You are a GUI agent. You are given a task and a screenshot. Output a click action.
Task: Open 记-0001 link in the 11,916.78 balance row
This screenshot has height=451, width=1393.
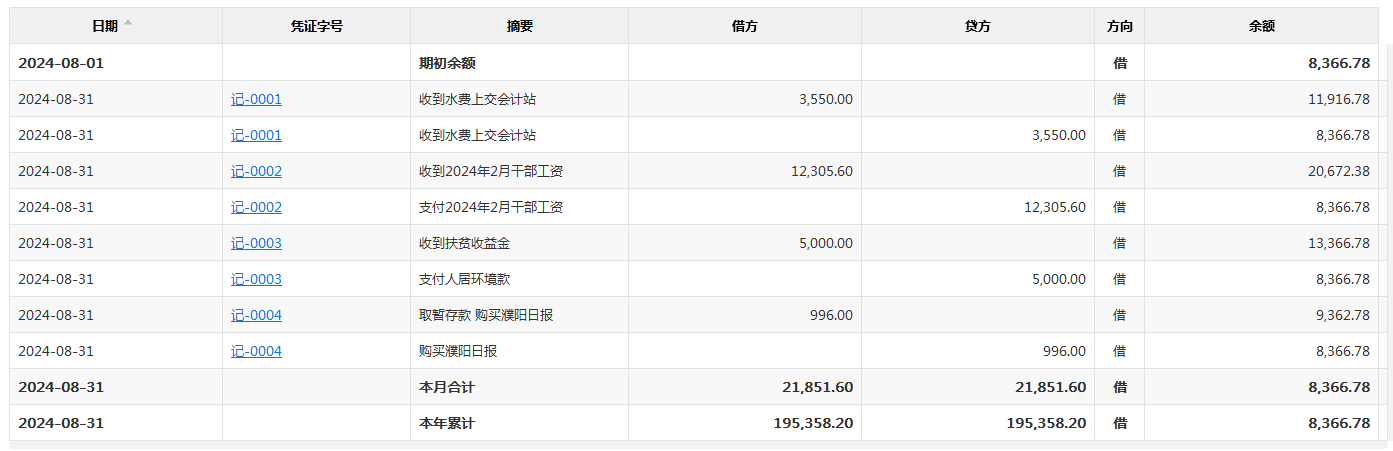click(256, 99)
